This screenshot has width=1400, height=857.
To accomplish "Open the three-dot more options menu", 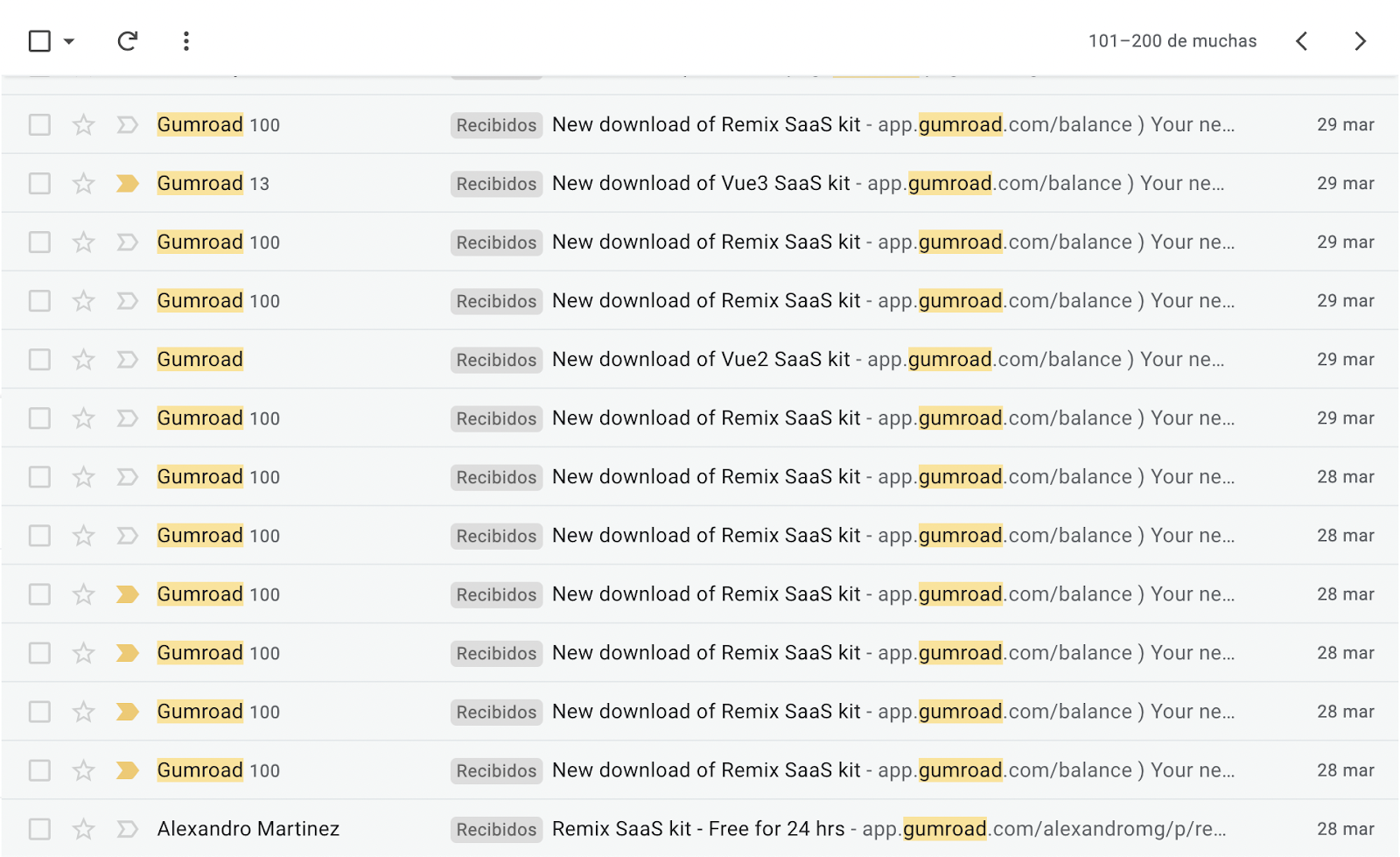I will click(186, 41).
